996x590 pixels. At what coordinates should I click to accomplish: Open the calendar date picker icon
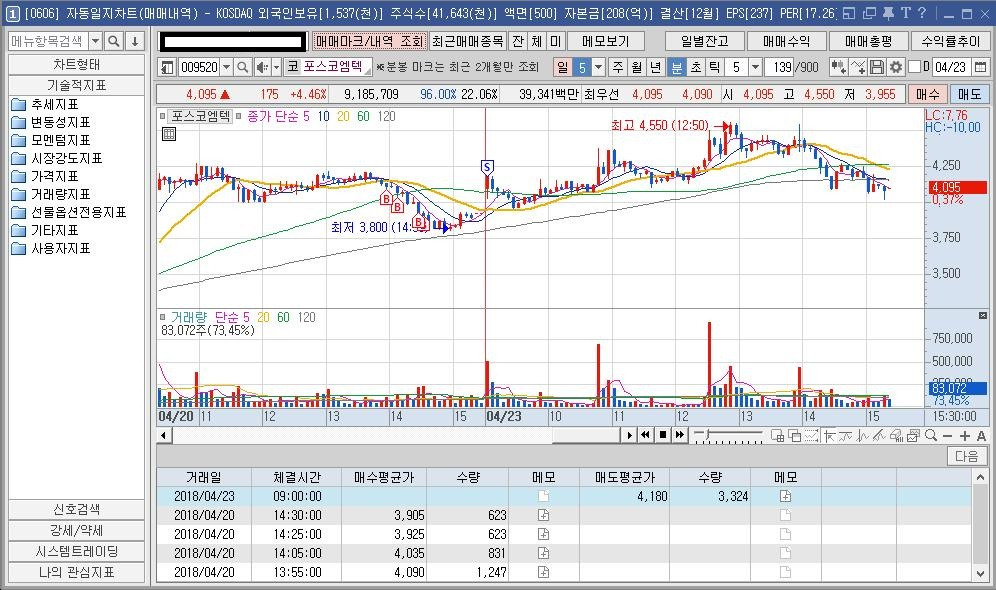pyautogui.click(x=981, y=67)
